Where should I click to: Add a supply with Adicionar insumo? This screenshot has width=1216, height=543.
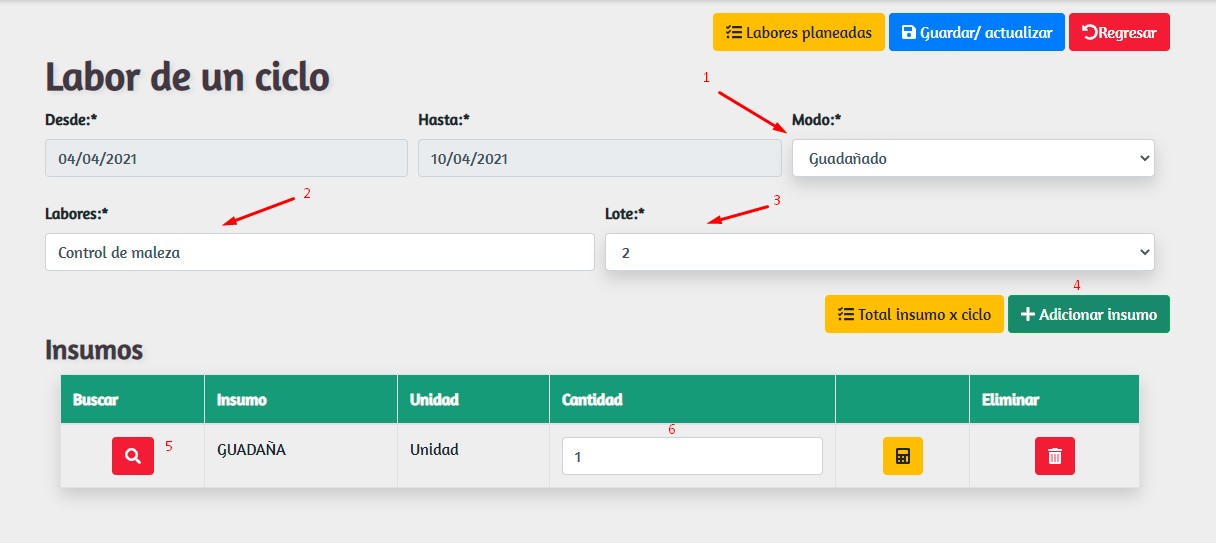coord(1088,314)
